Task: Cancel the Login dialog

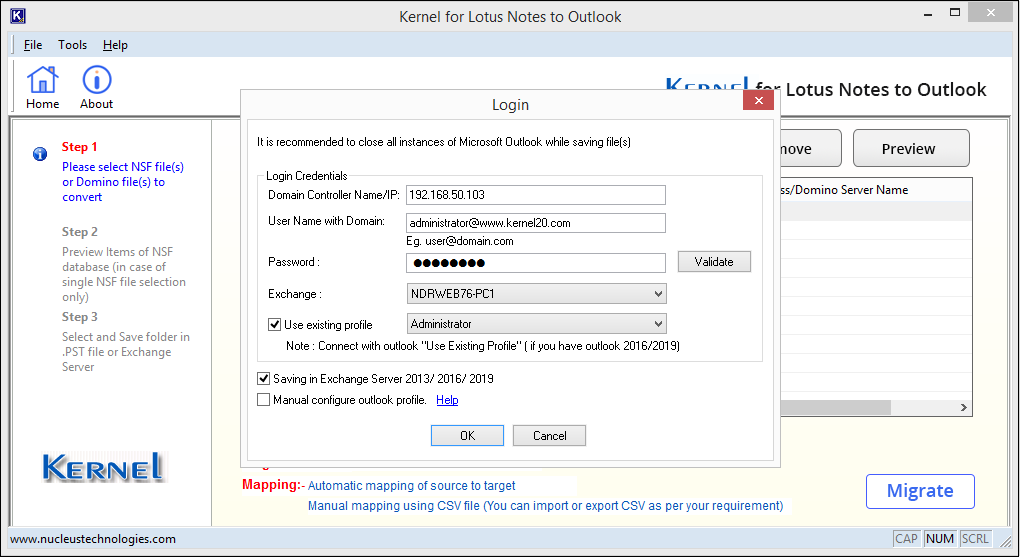Action: point(550,435)
